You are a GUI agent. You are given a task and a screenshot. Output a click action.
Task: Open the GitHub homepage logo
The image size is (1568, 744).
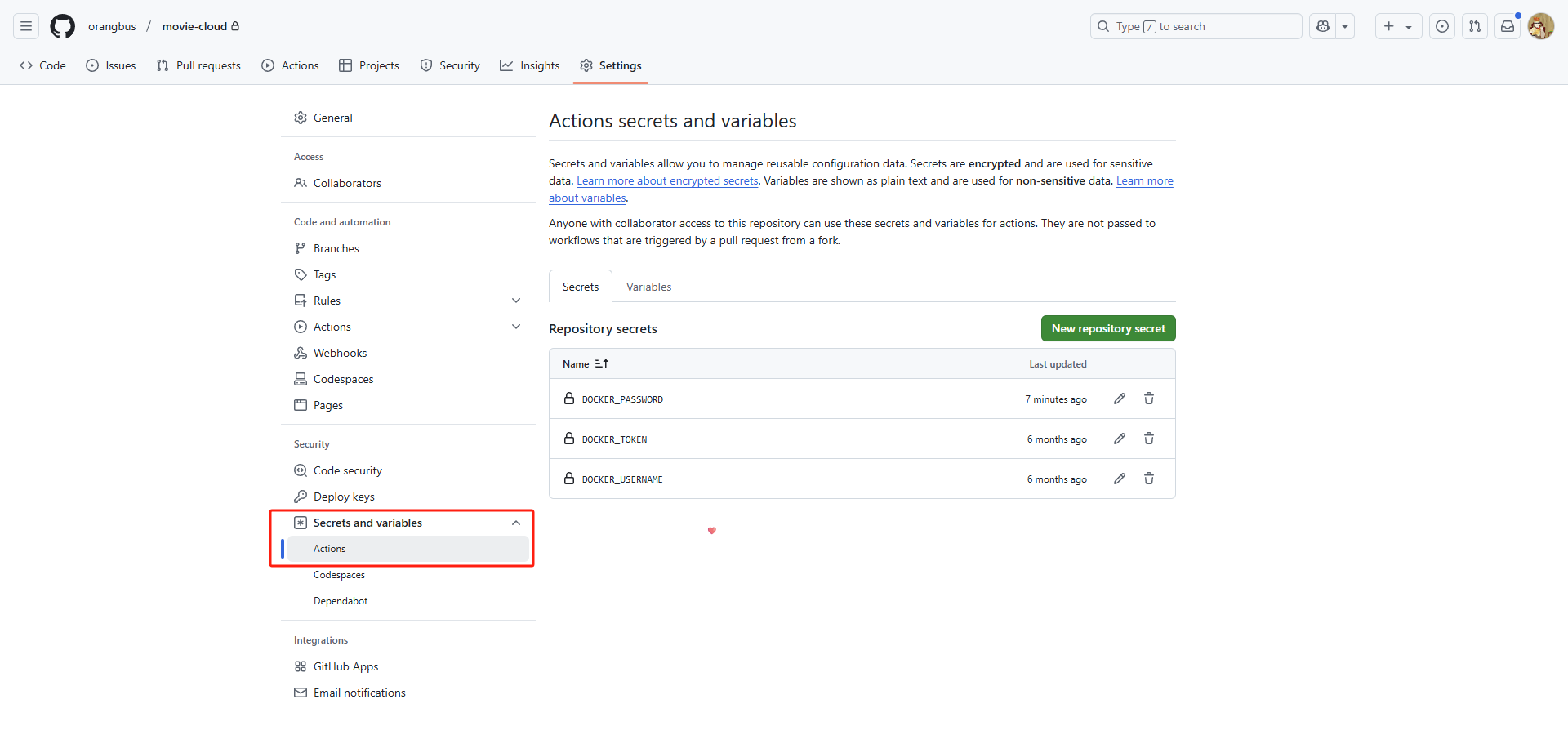(x=62, y=26)
